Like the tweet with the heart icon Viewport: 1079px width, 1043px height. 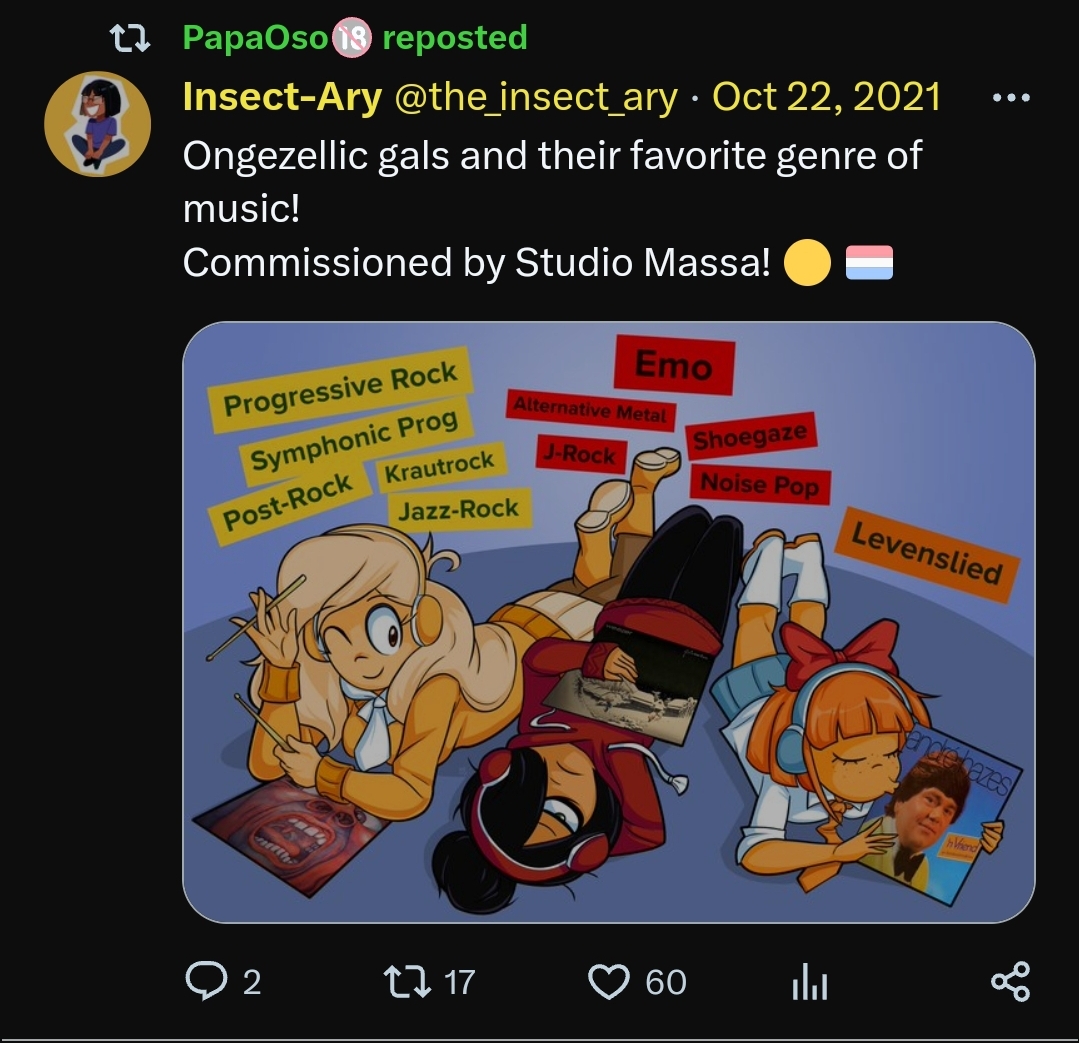[608, 981]
